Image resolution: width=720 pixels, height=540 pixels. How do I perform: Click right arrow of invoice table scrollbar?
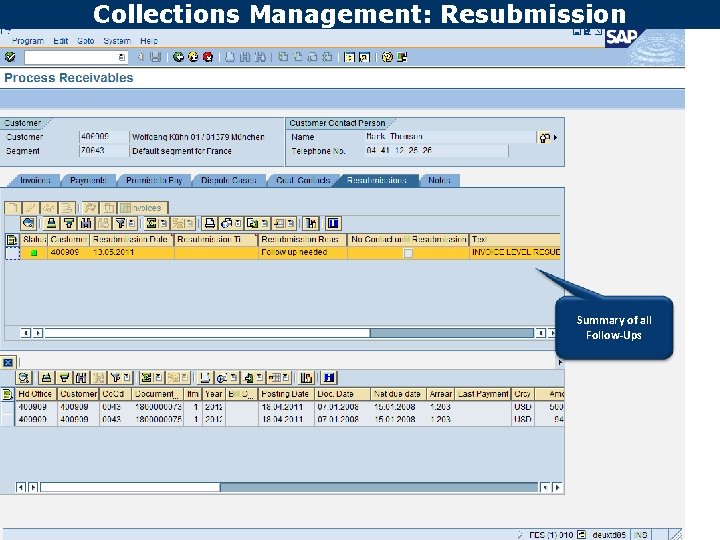tap(557, 487)
